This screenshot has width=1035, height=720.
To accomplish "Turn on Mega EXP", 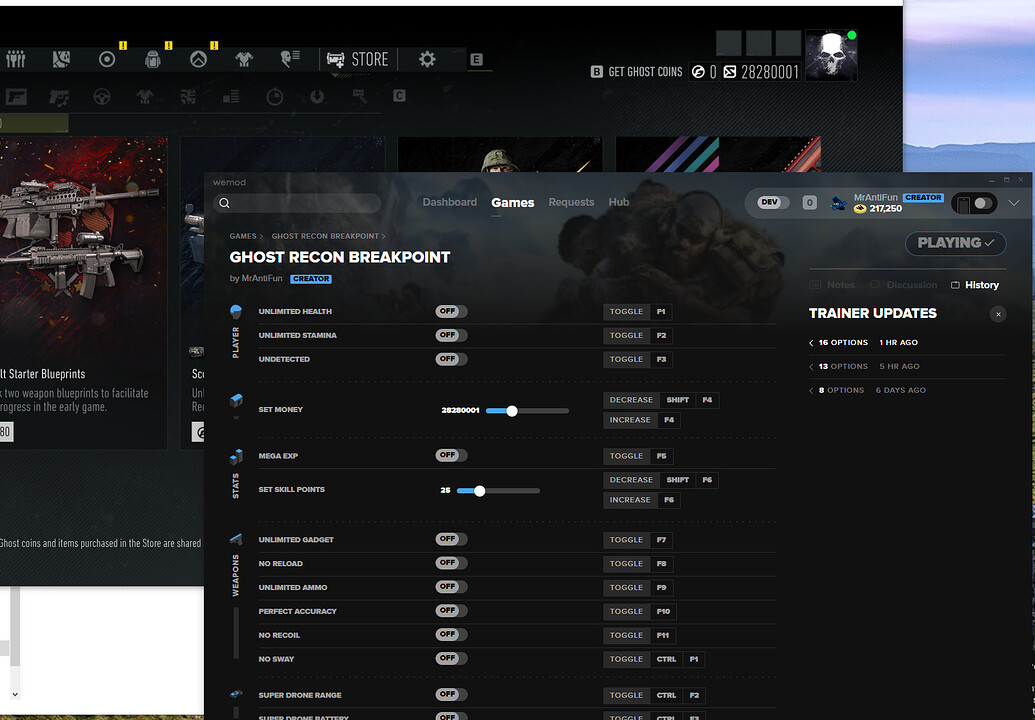I will coord(450,456).
